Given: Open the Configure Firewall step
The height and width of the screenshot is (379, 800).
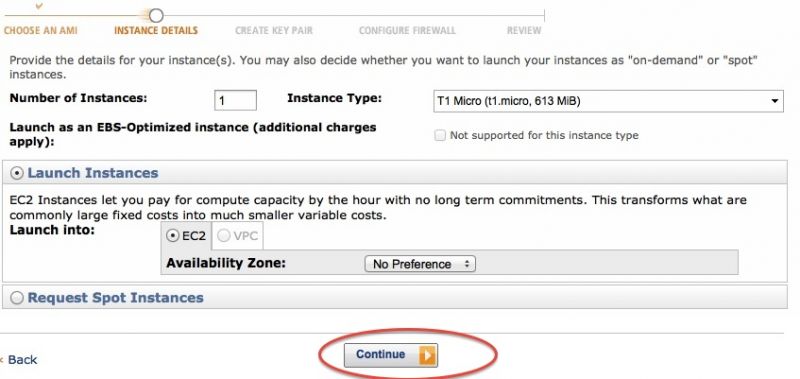Looking at the screenshot, I should [407, 31].
